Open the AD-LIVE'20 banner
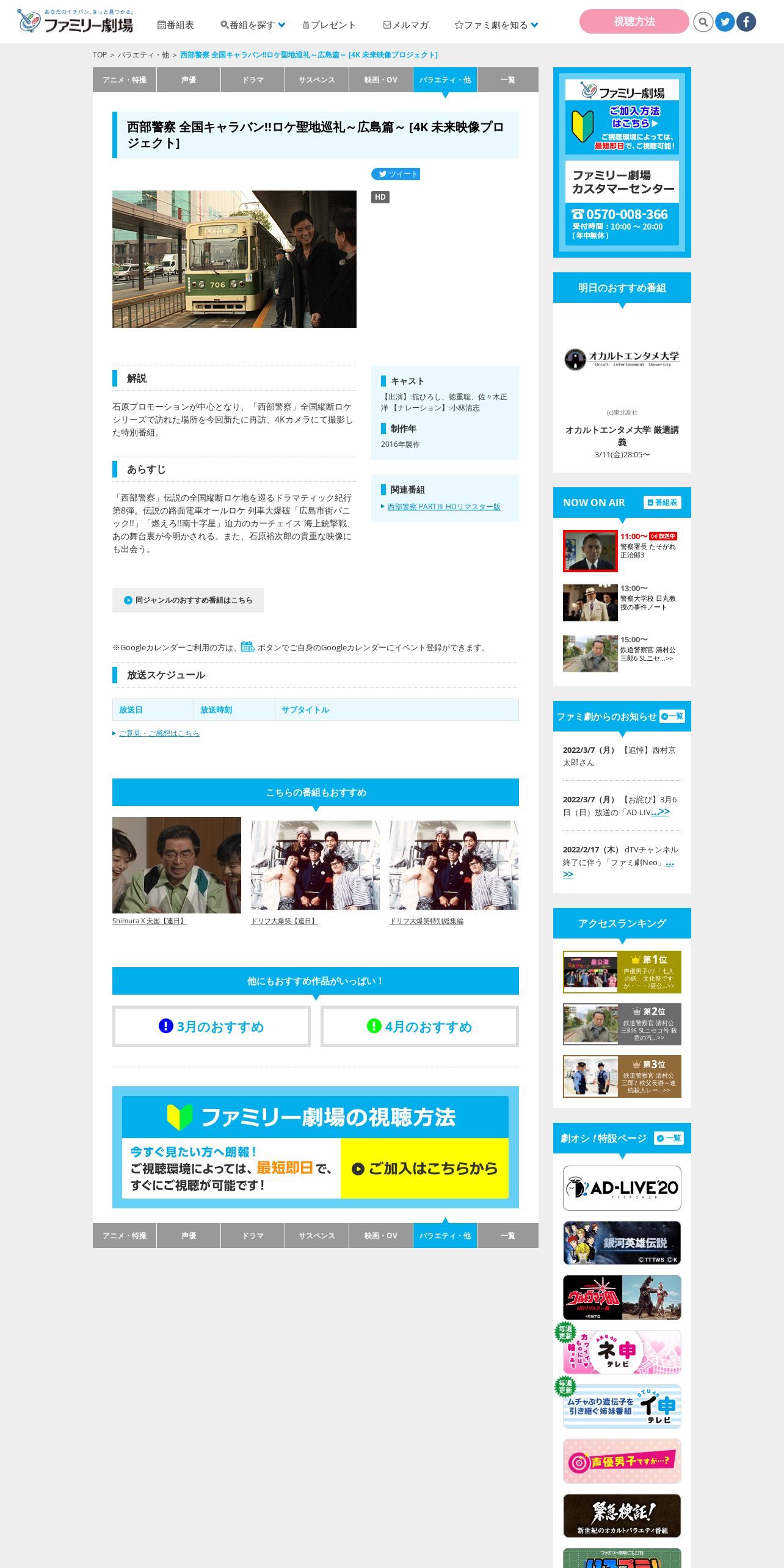The image size is (784, 1568). (x=622, y=1188)
